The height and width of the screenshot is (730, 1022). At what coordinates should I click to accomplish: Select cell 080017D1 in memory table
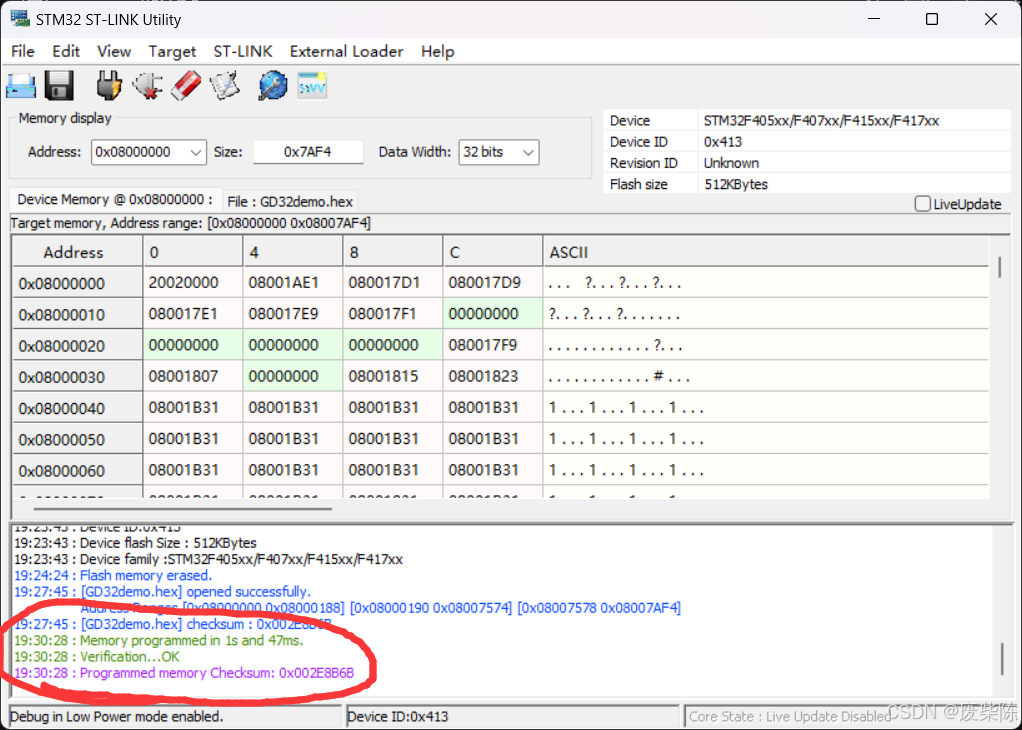click(393, 283)
